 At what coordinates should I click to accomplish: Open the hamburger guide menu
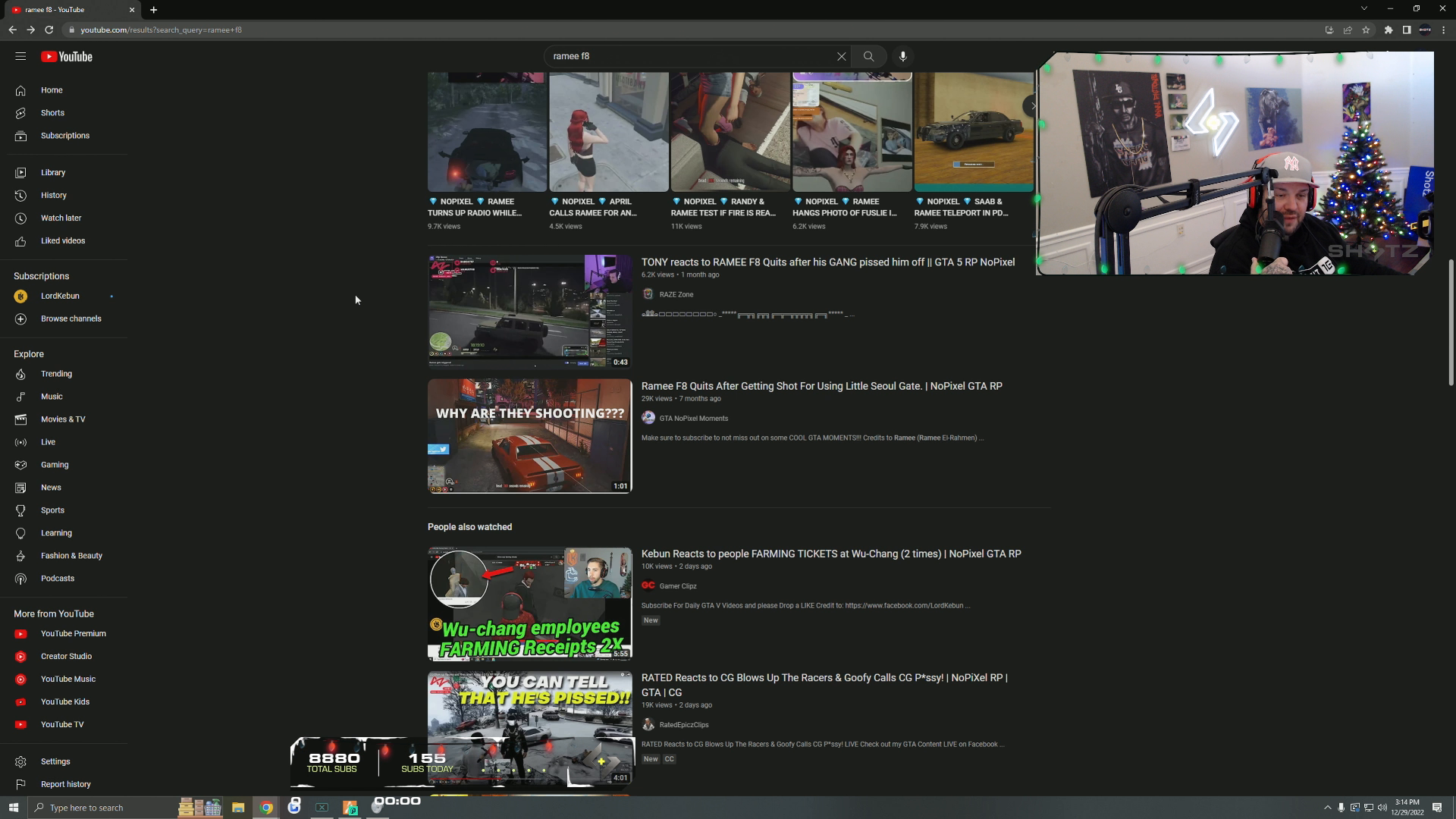[20, 56]
